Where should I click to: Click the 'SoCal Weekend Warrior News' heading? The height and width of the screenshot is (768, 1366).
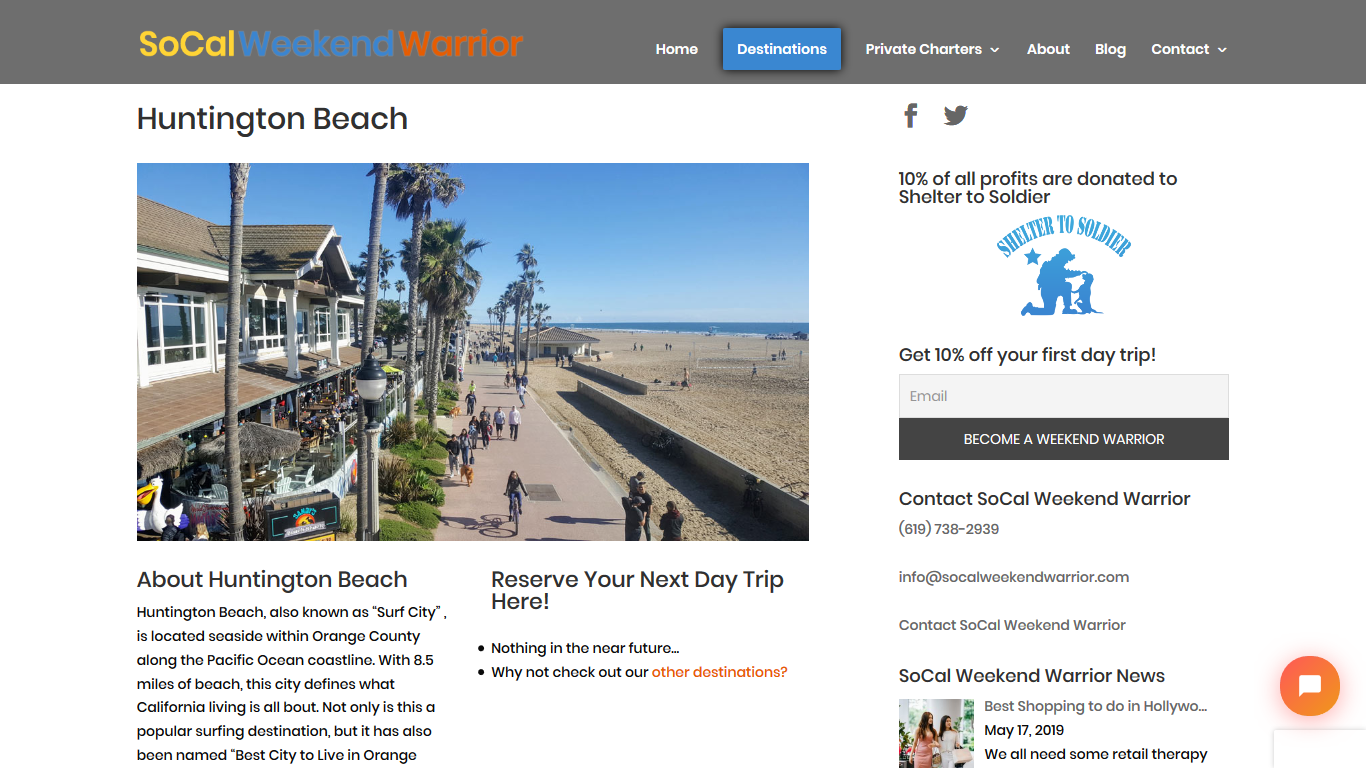(1032, 676)
